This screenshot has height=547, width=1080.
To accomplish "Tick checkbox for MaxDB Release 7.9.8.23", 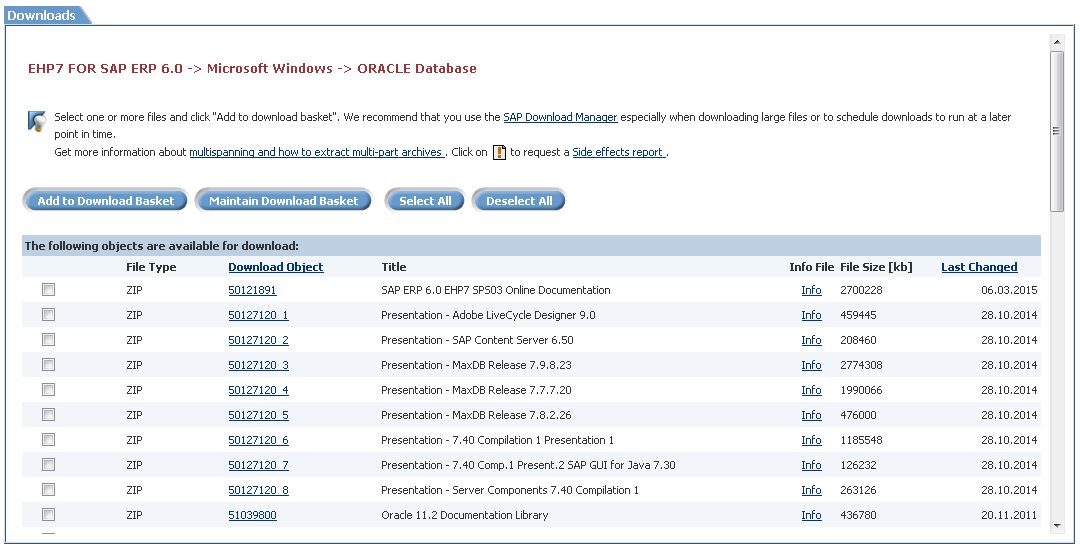I will (x=48, y=364).
